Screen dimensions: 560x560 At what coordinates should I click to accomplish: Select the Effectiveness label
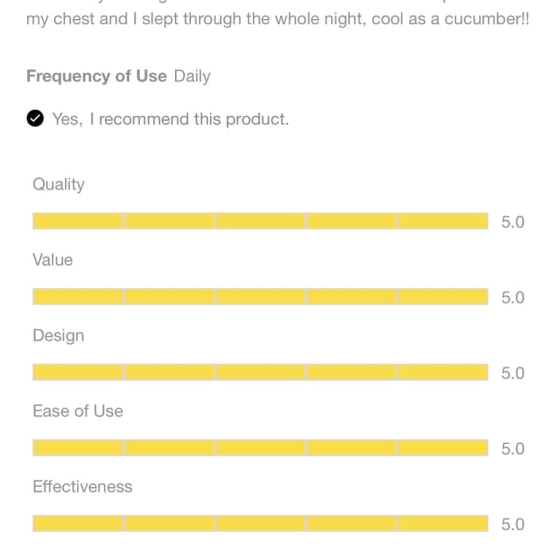click(x=82, y=487)
